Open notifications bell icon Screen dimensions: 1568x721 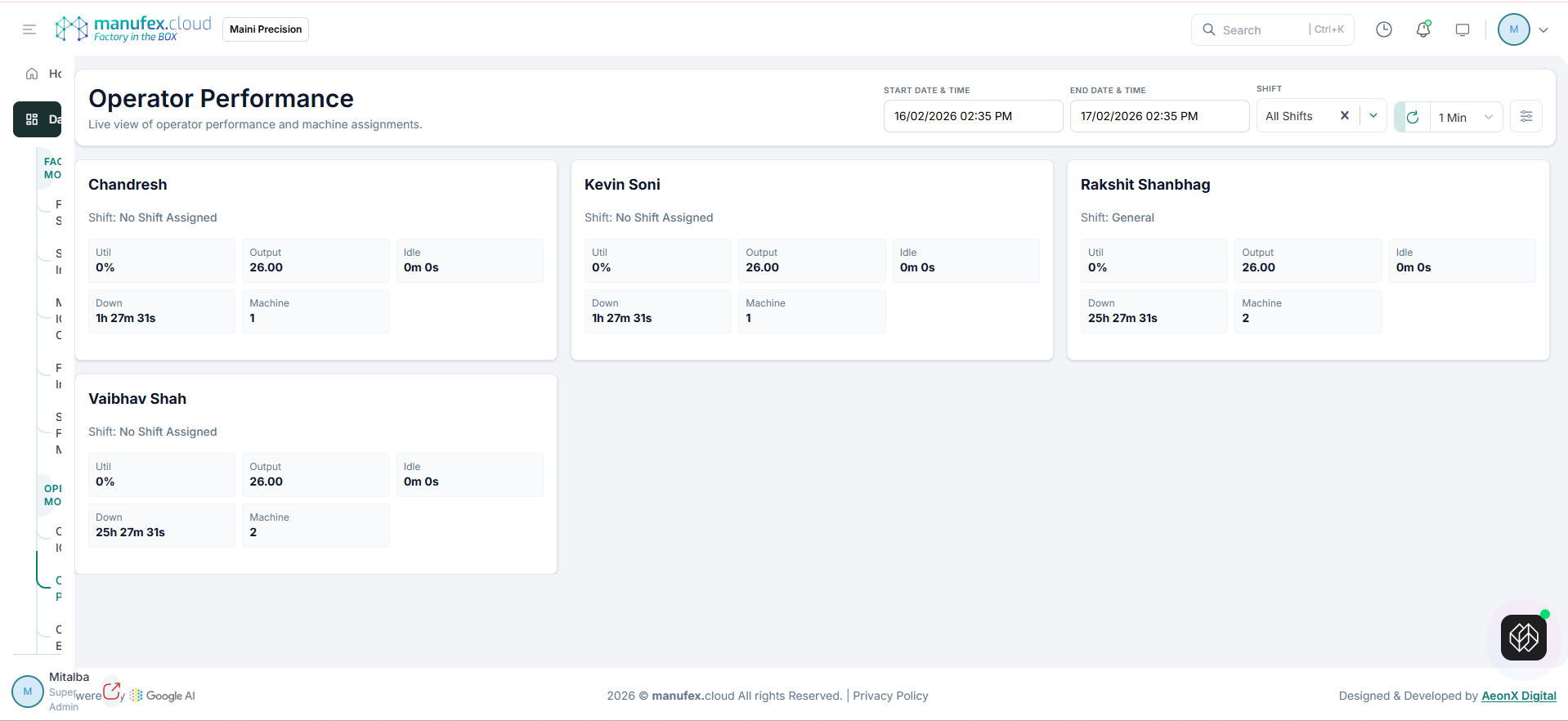point(1423,29)
